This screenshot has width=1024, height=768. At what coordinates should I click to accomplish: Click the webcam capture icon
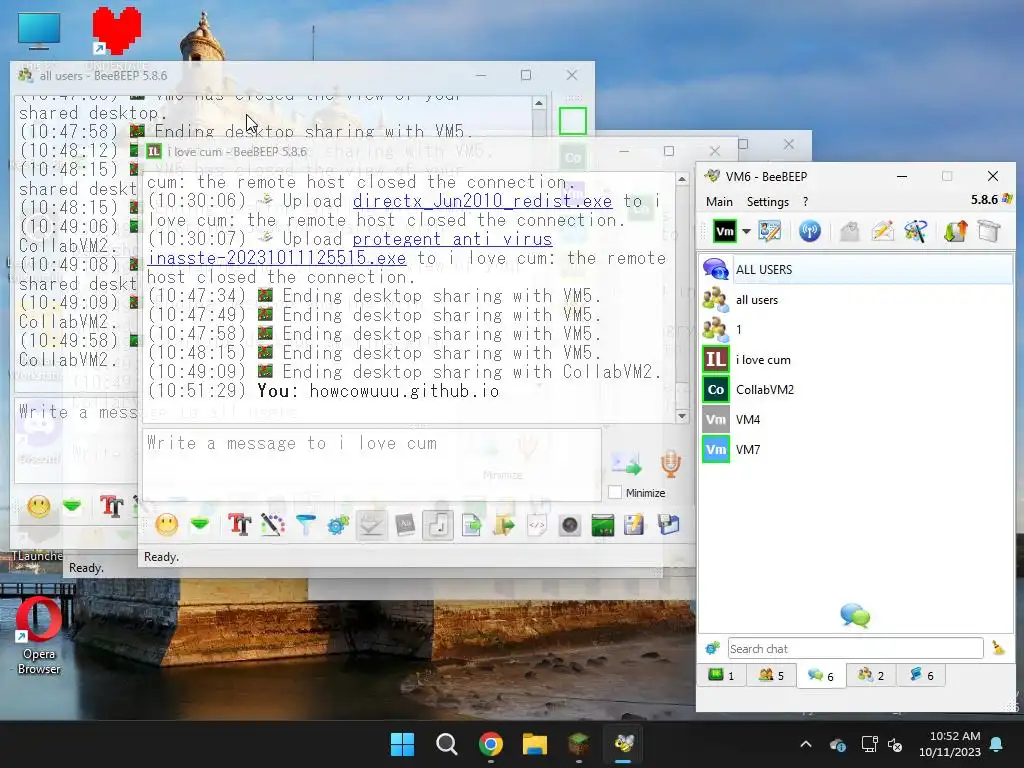coord(569,524)
